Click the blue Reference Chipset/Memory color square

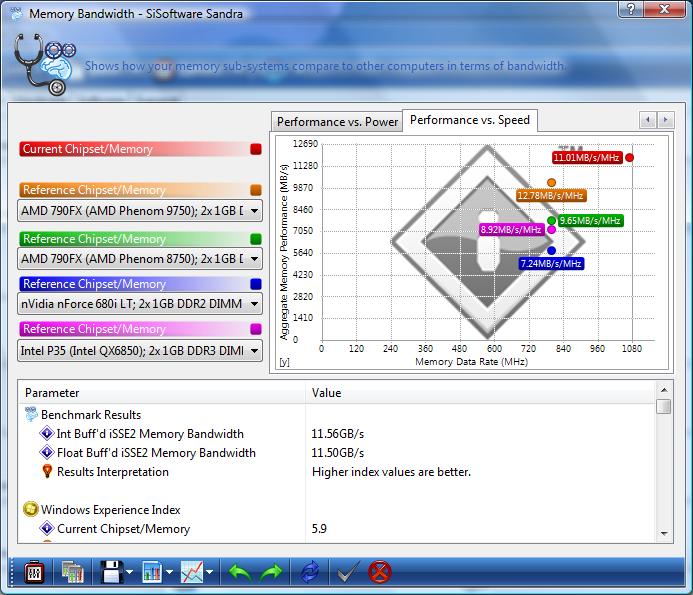click(x=255, y=284)
